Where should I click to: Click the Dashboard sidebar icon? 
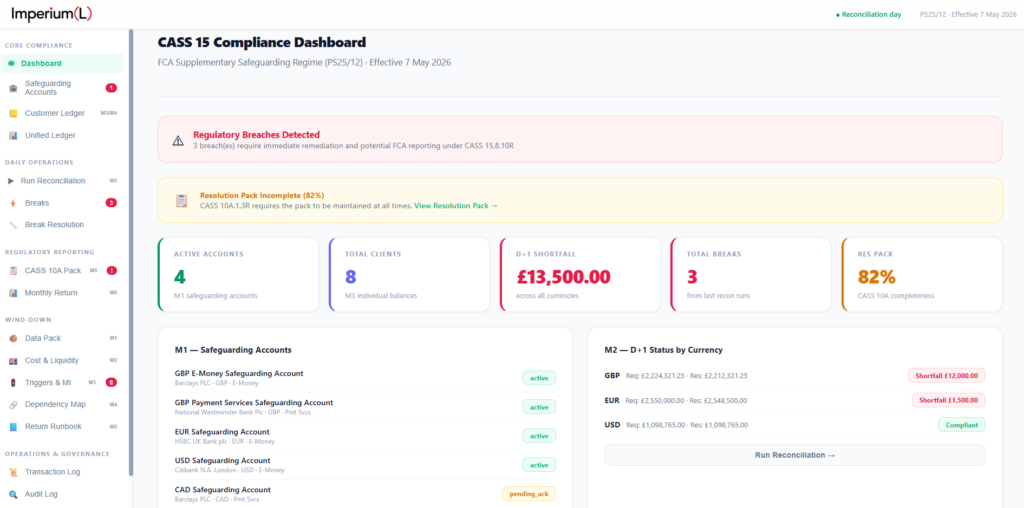pos(11,63)
